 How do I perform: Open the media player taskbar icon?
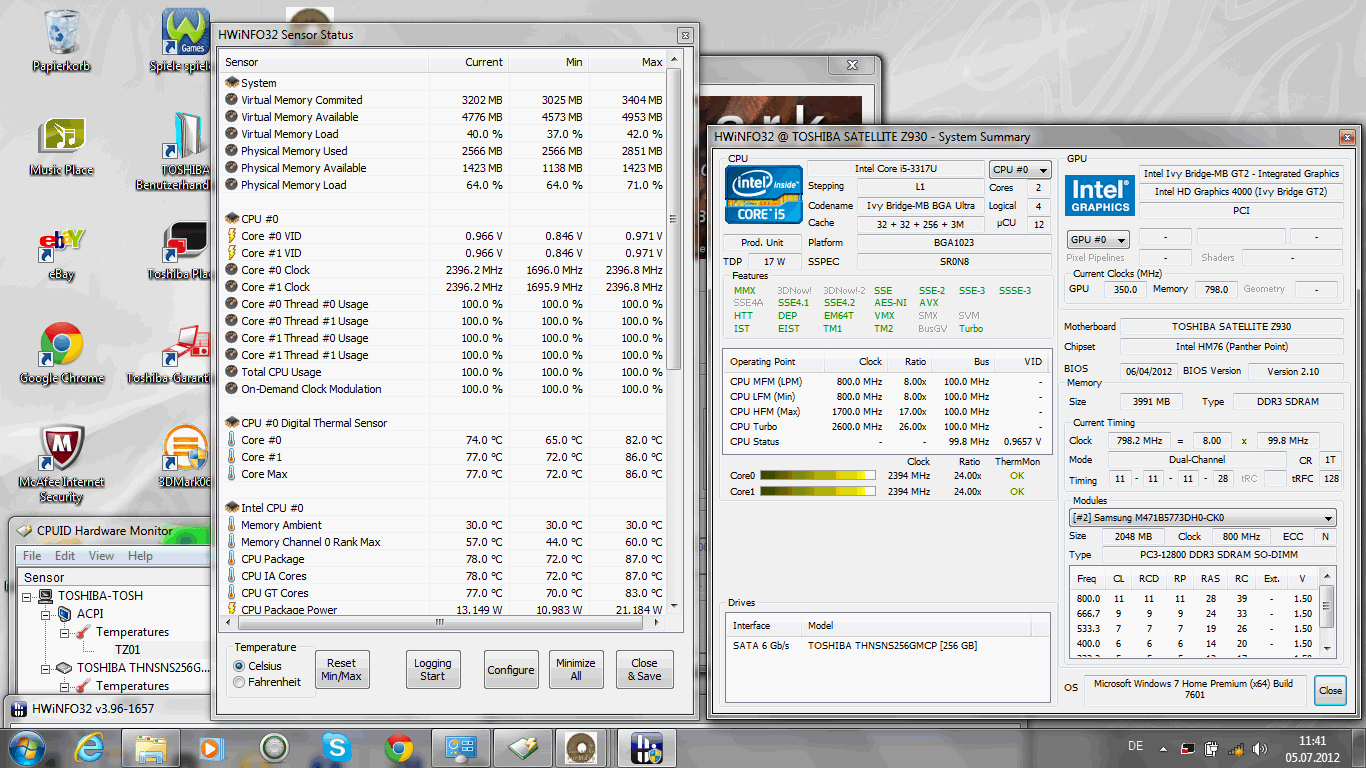(213, 748)
